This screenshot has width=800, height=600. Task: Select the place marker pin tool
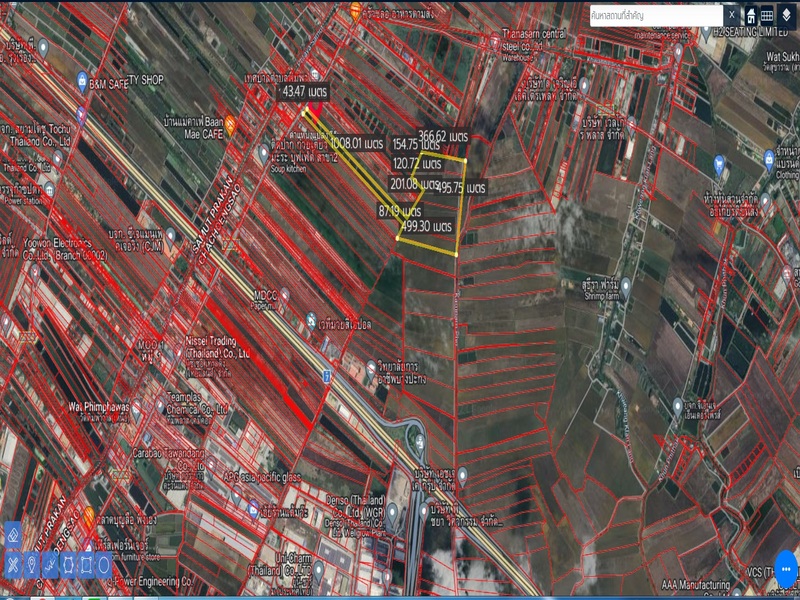pos(32,566)
